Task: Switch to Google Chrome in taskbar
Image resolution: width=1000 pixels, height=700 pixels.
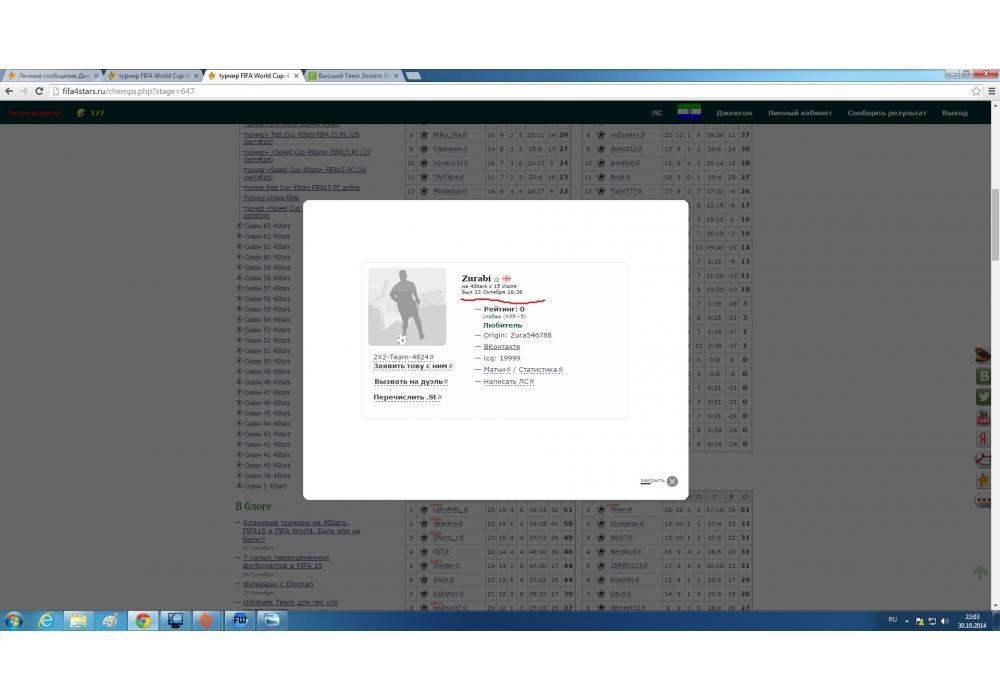Action: 143,620
